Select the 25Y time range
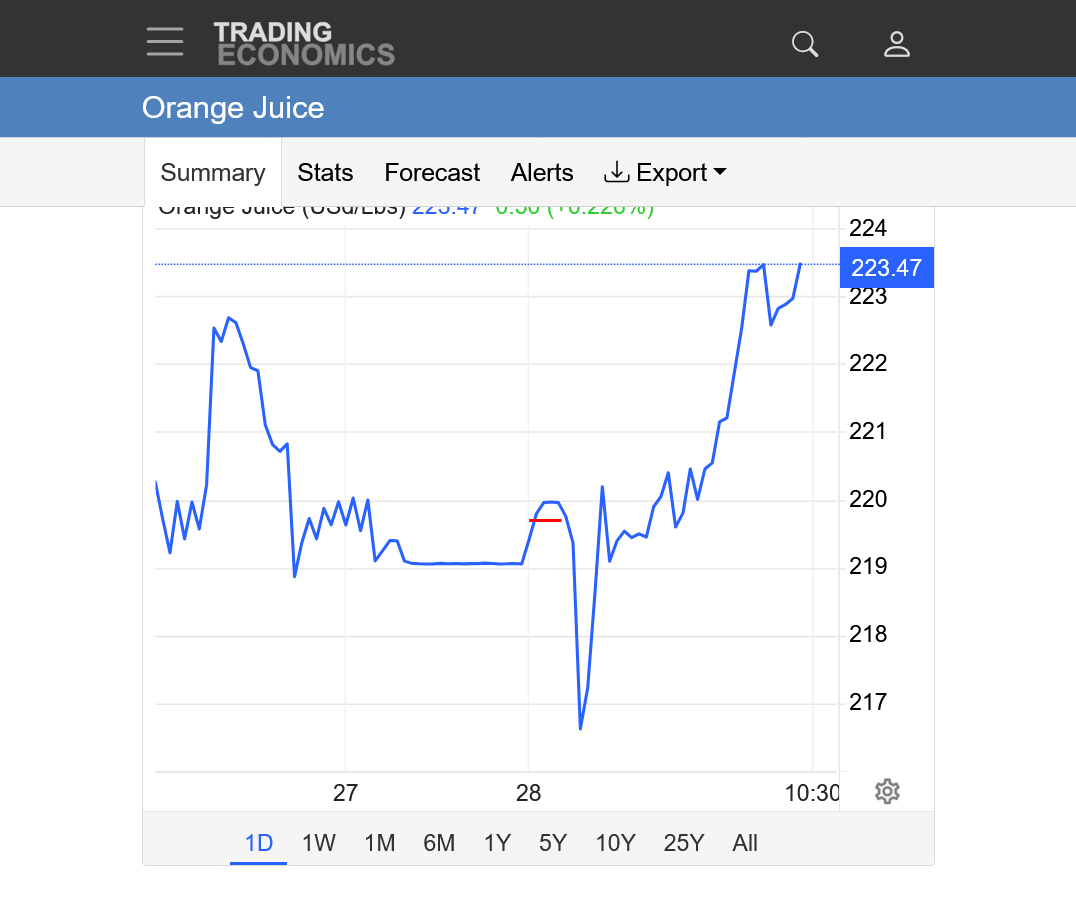Image resolution: width=1076 pixels, height=901 pixels. [x=684, y=843]
